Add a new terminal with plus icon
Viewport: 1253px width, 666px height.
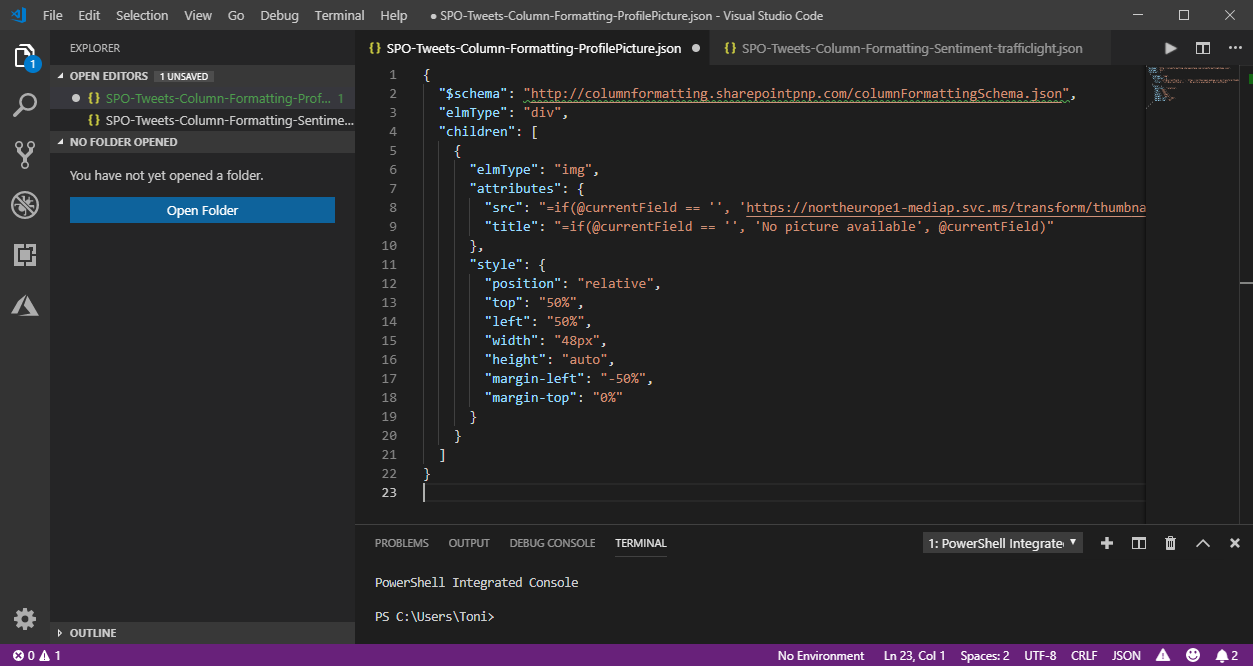click(x=1107, y=543)
